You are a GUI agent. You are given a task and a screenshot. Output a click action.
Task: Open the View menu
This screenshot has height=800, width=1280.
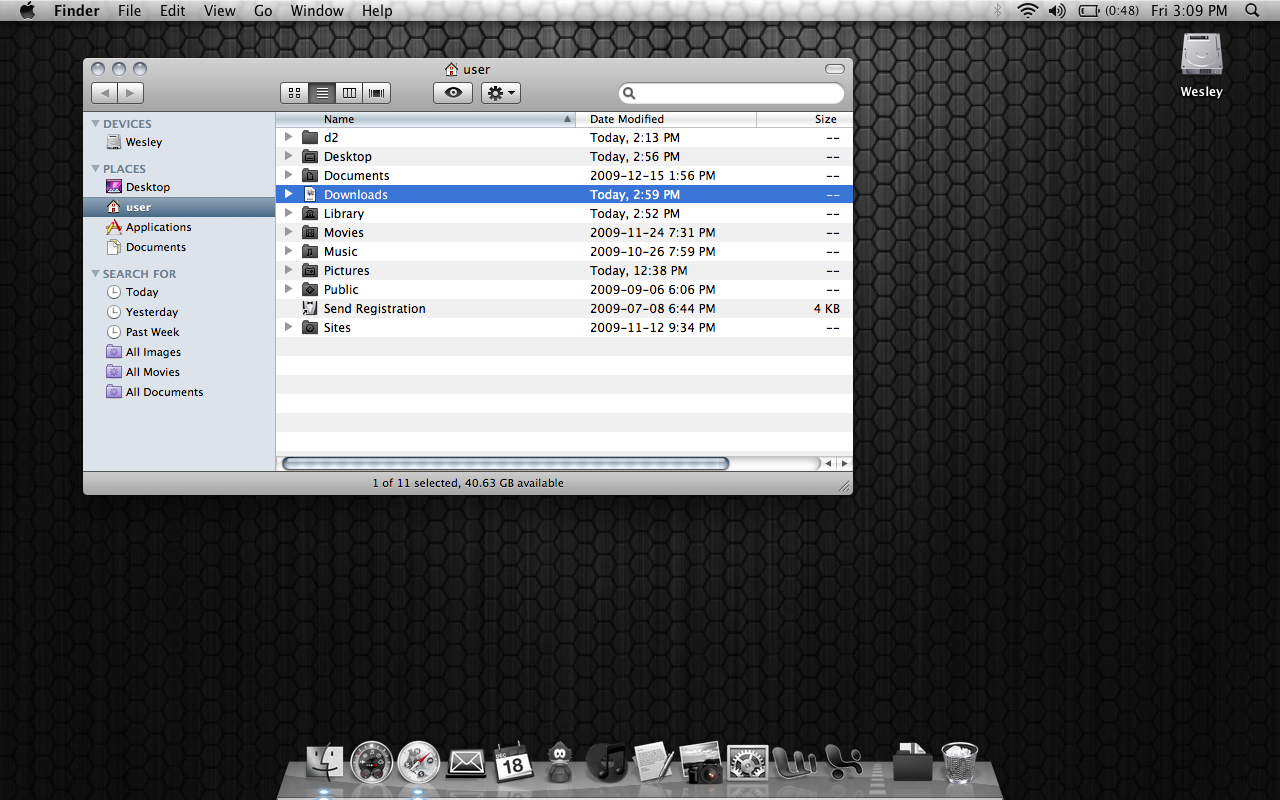pos(219,11)
